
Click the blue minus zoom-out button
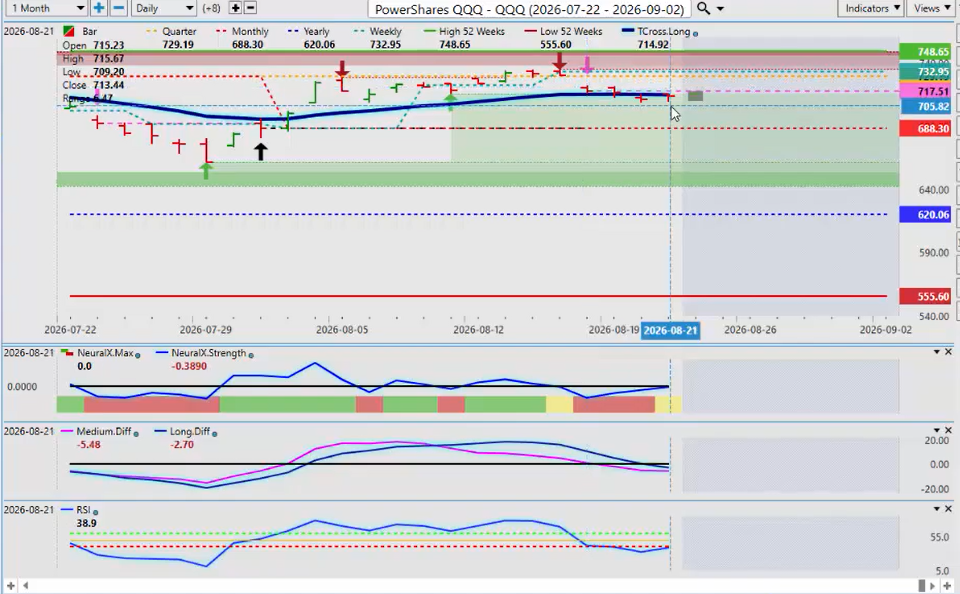click(119, 8)
